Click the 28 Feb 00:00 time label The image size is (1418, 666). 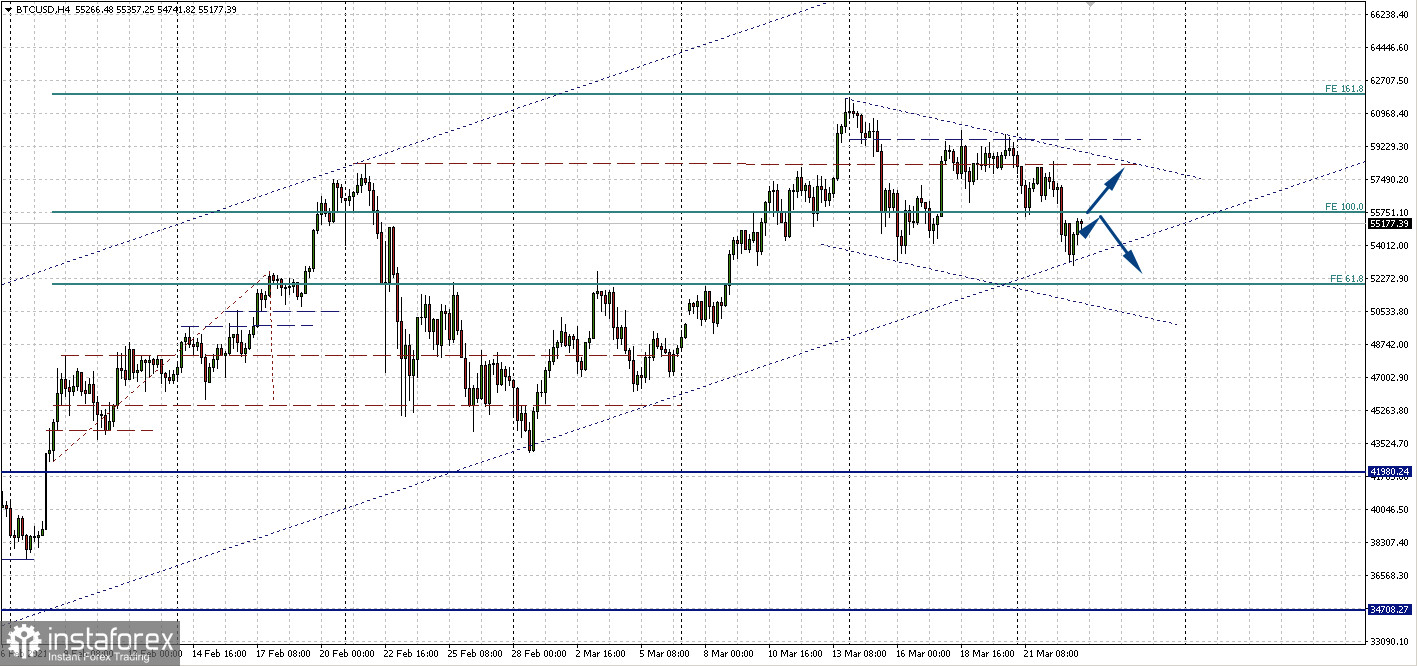pyautogui.click(x=541, y=653)
